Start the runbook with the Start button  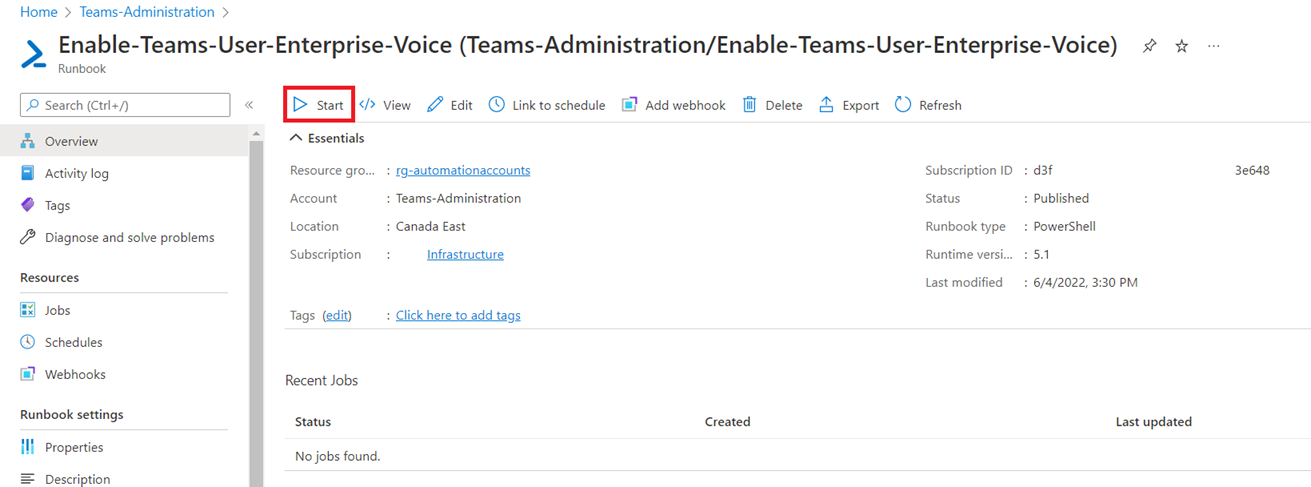point(319,105)
